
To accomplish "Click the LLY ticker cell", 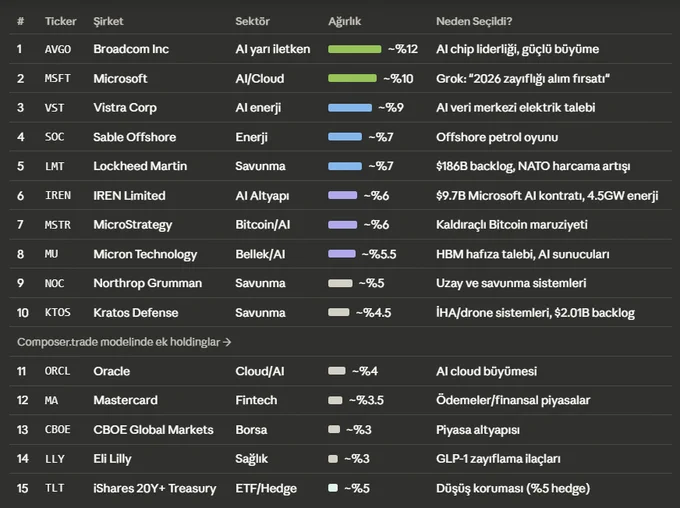I will pyautogui.click(x=54, y=459).
